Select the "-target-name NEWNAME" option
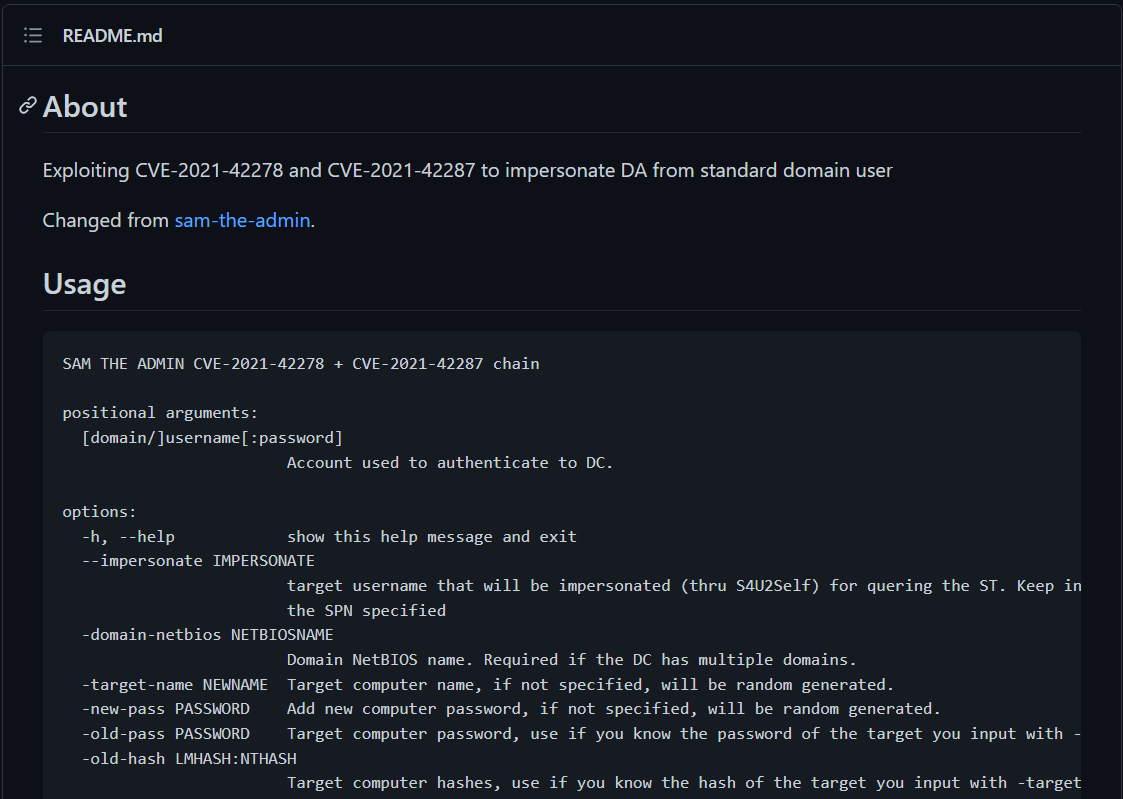1123x799 pixels. 175,684
